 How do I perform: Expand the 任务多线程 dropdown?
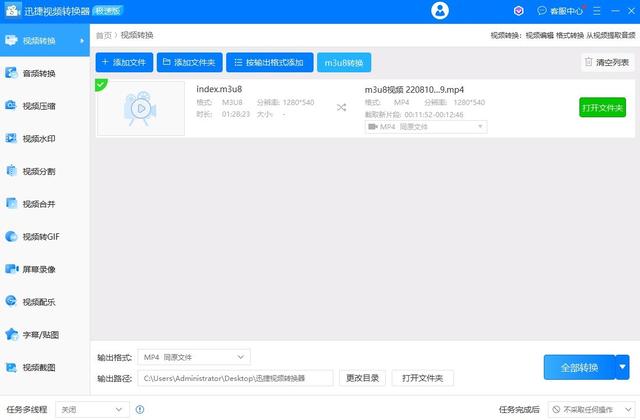pos(92,409)
